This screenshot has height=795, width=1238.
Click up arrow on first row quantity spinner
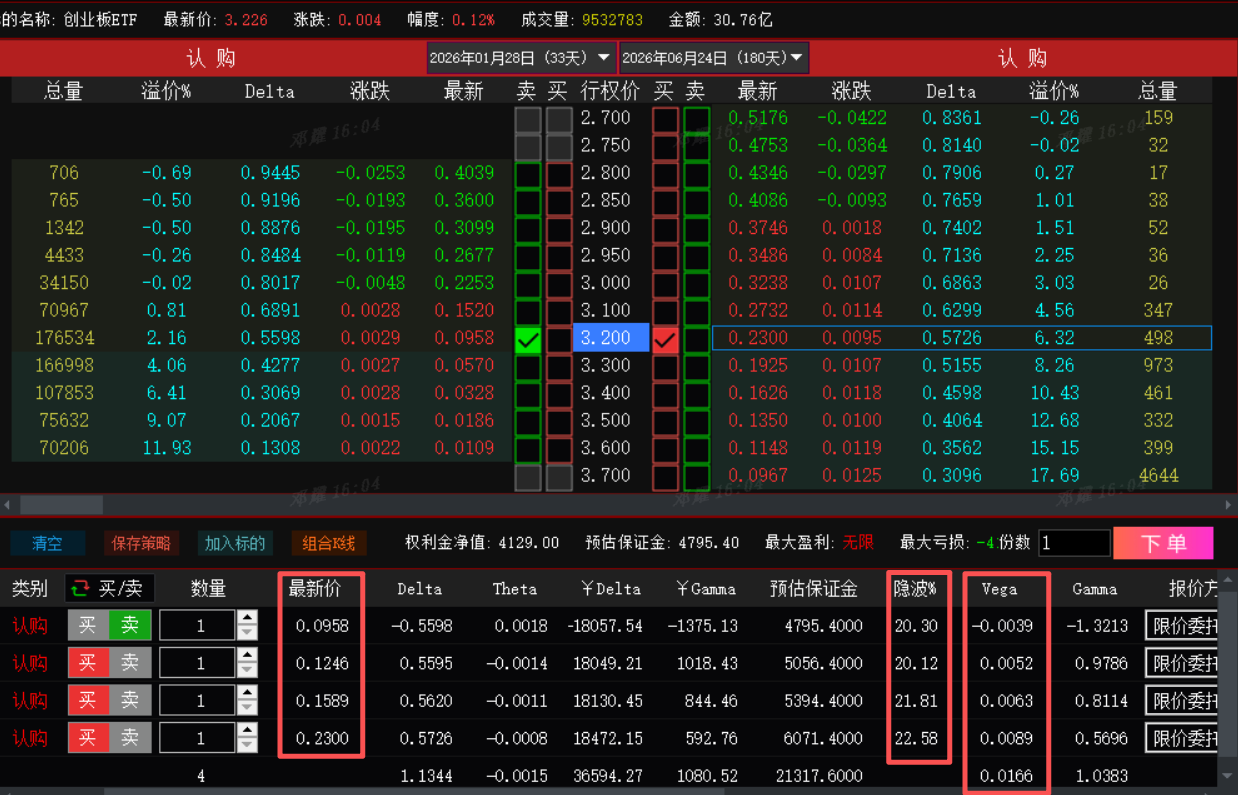tap(247, 619)
